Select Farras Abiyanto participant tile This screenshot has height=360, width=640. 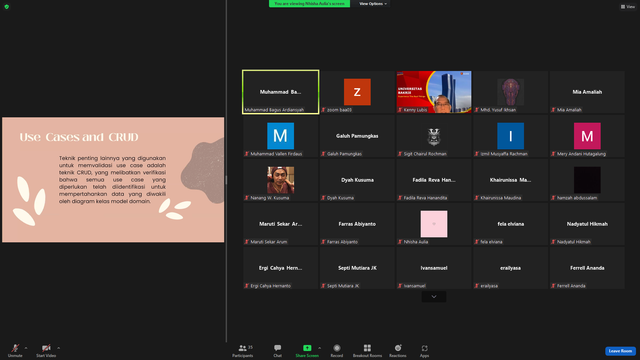pos(357,224)
